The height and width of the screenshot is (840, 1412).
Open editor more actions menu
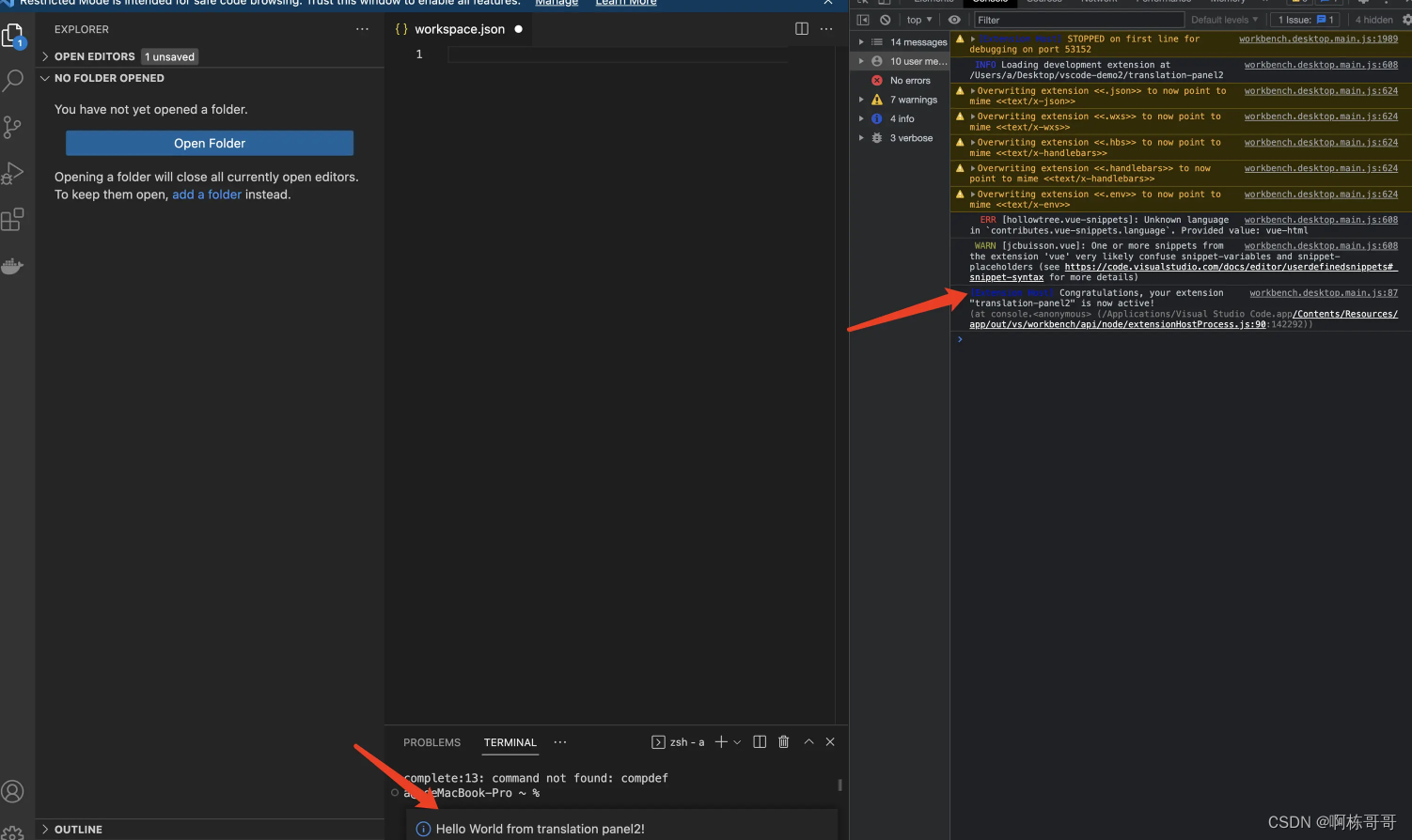pyautogui.click(x=826, y=29)
